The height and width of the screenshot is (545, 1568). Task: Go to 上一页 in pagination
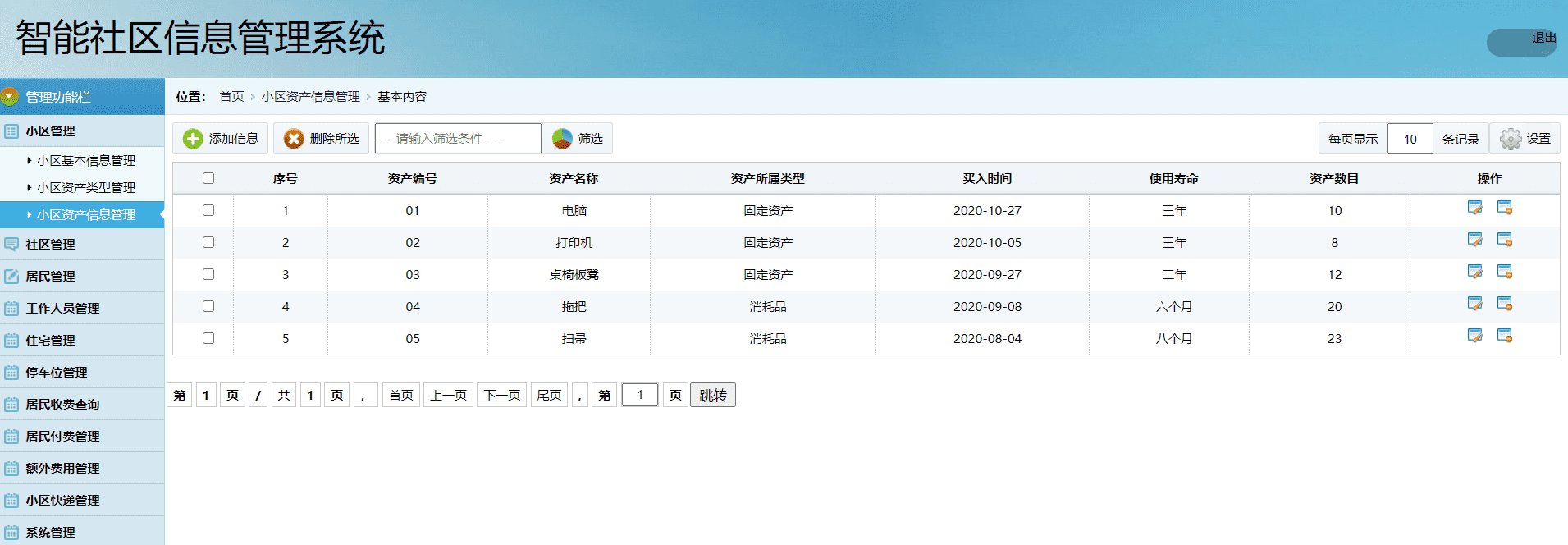pos(449,395)
